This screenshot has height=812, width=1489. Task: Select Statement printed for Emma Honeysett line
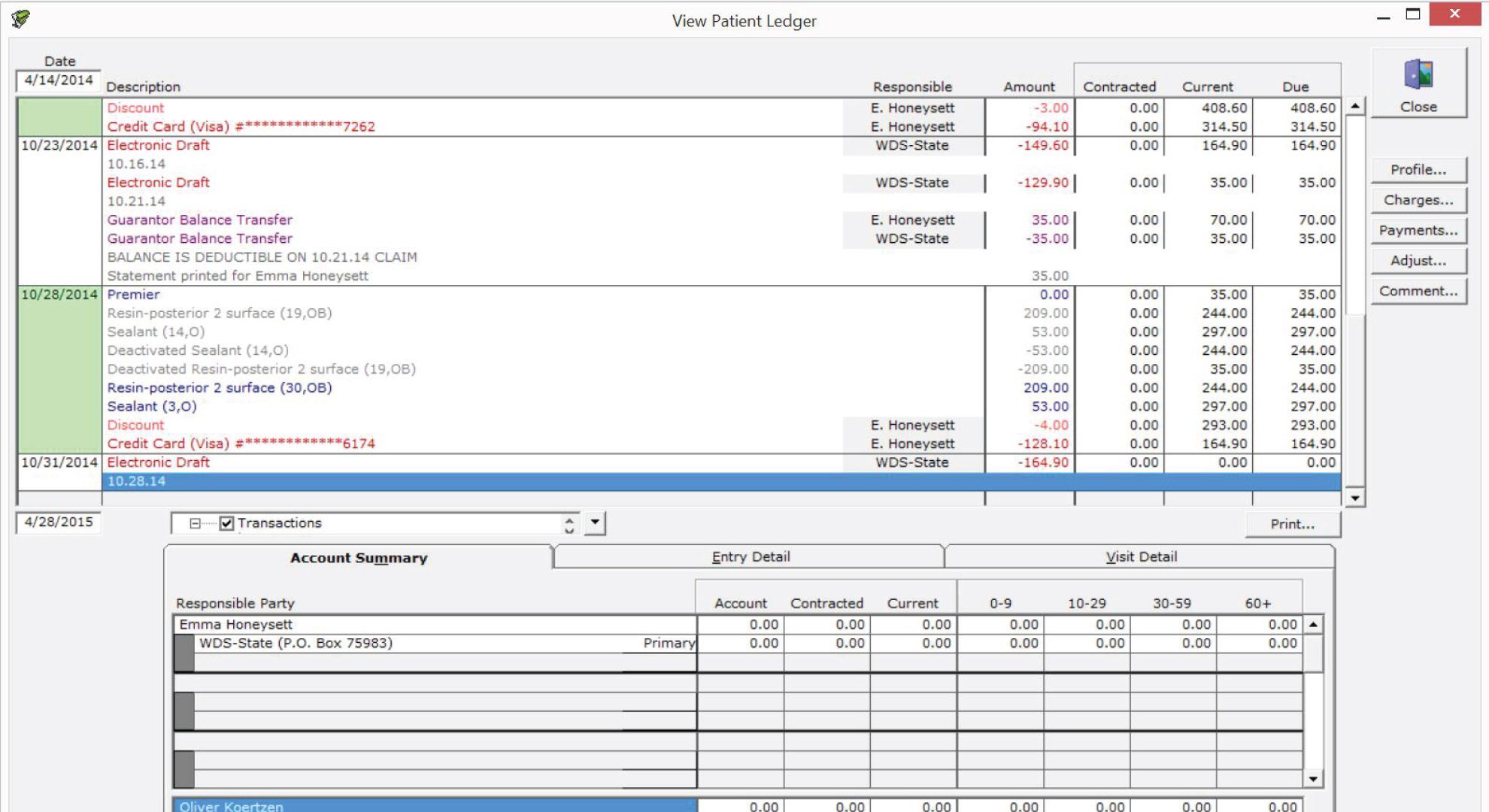[x=721, y=276]
